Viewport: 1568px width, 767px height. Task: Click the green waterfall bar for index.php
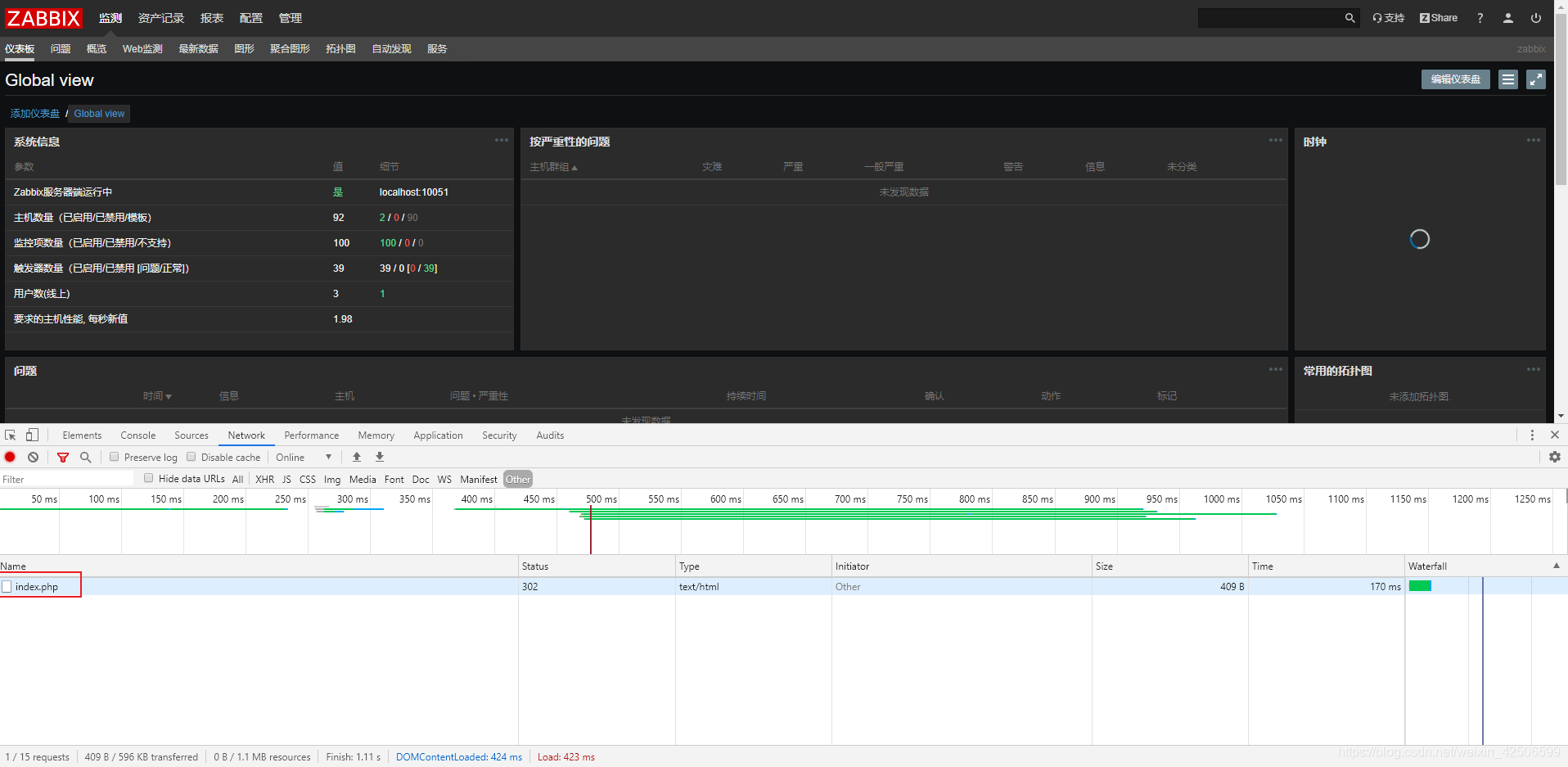click(1420, 586)
